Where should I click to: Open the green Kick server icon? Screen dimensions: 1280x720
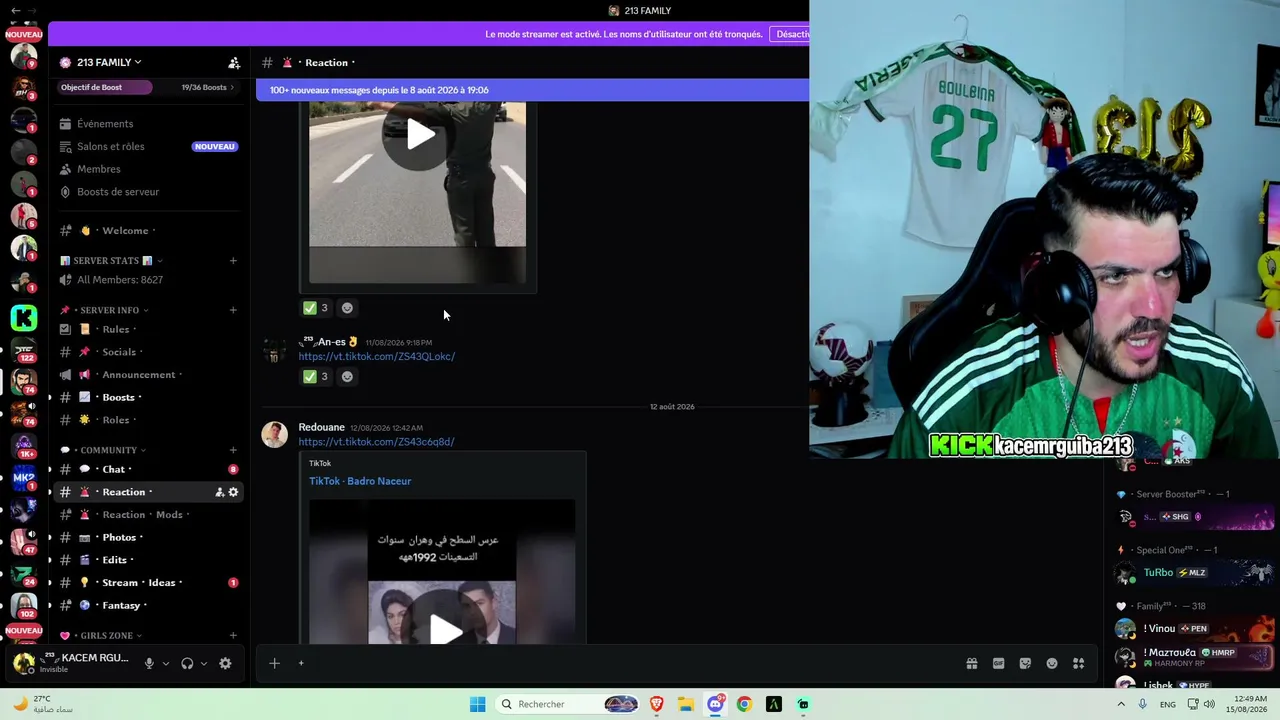(x=24, y=318)
